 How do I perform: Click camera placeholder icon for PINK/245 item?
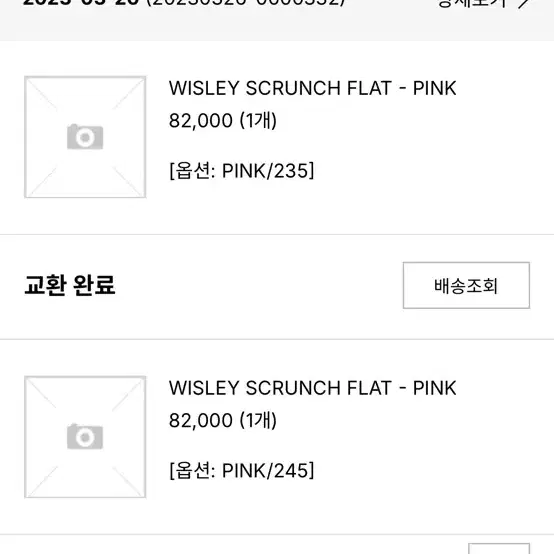coord(85,437)
